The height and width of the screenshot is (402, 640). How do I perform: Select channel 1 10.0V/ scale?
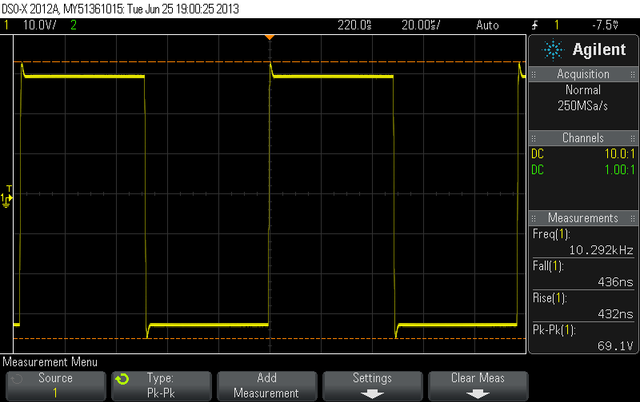pos(40,25)
